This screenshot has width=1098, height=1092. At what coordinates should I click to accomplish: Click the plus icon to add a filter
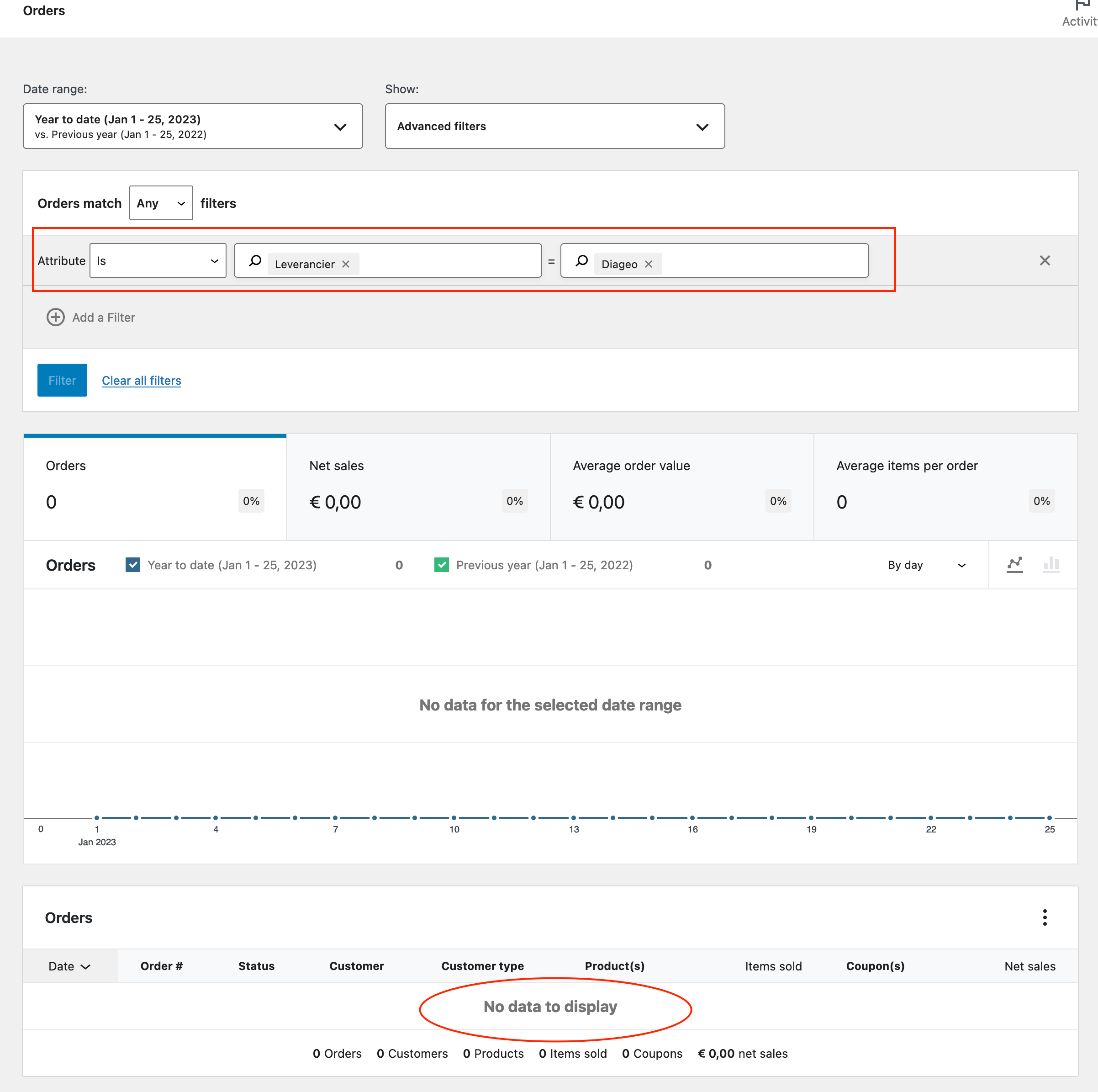56,317
